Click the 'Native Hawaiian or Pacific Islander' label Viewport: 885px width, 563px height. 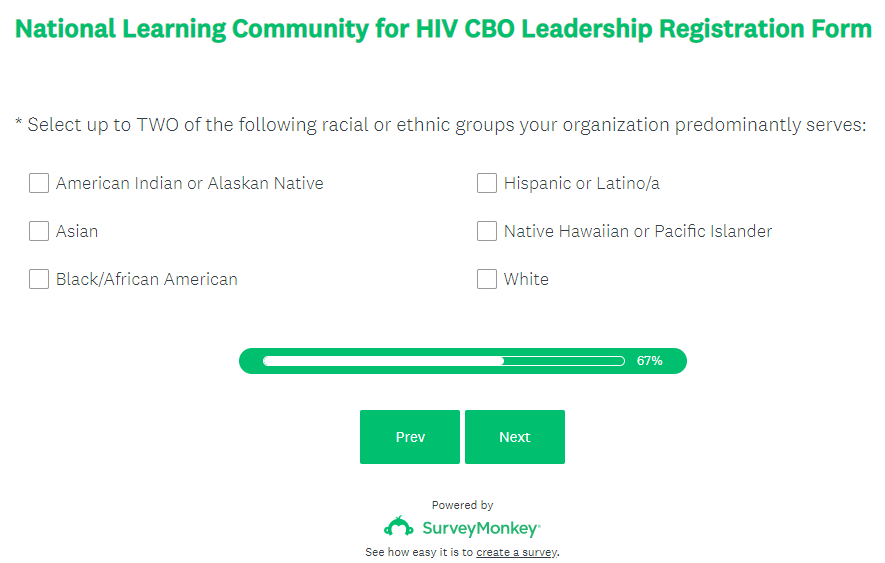tap(638, 231)
